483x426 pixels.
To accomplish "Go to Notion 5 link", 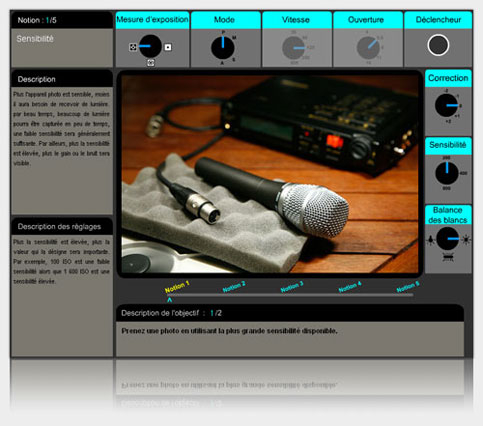I will (x=408, y=286).
